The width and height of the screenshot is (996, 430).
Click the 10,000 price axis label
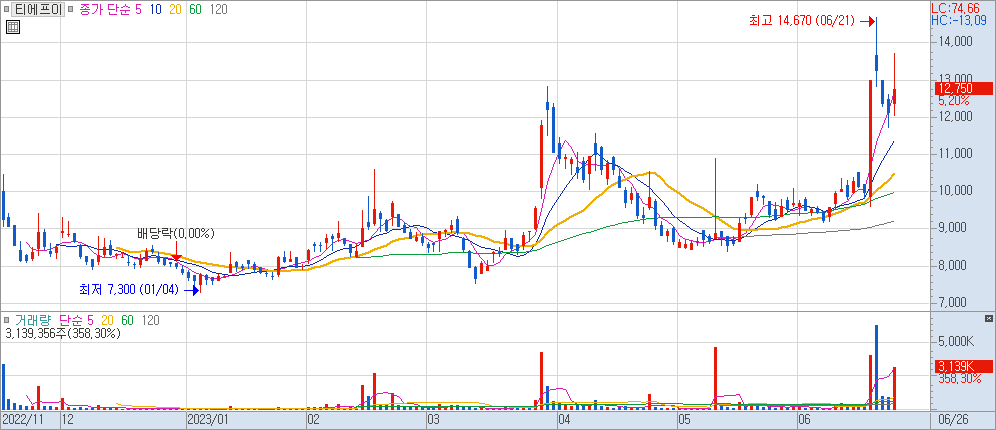tap(954, 191)
